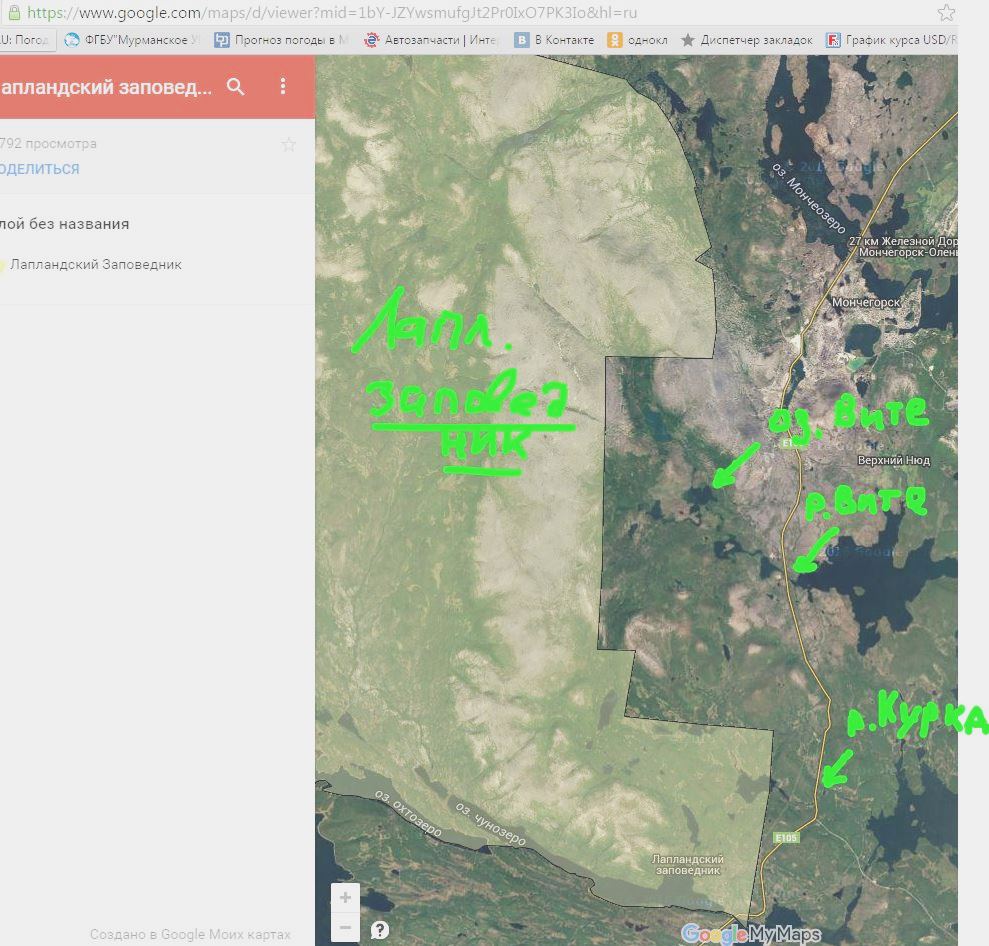The height and width of the screenshot is (946, 989).
Task: Click the Создано в Google Моих картах link
Action: 190,935
